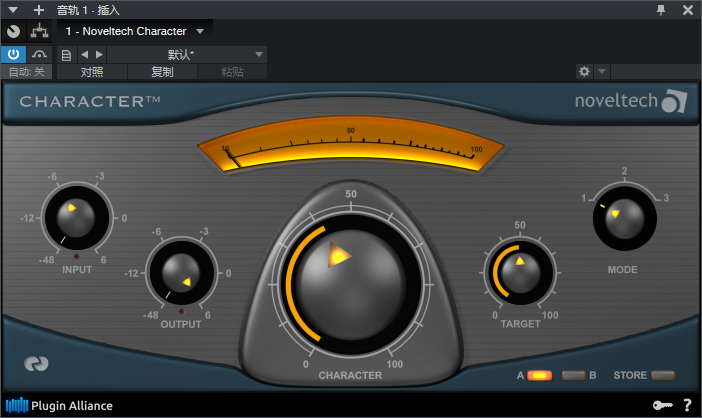The height and width of the screenshot is (418, 702).
Task: Add a new insert with the plus icon
Action: point(39,10)
